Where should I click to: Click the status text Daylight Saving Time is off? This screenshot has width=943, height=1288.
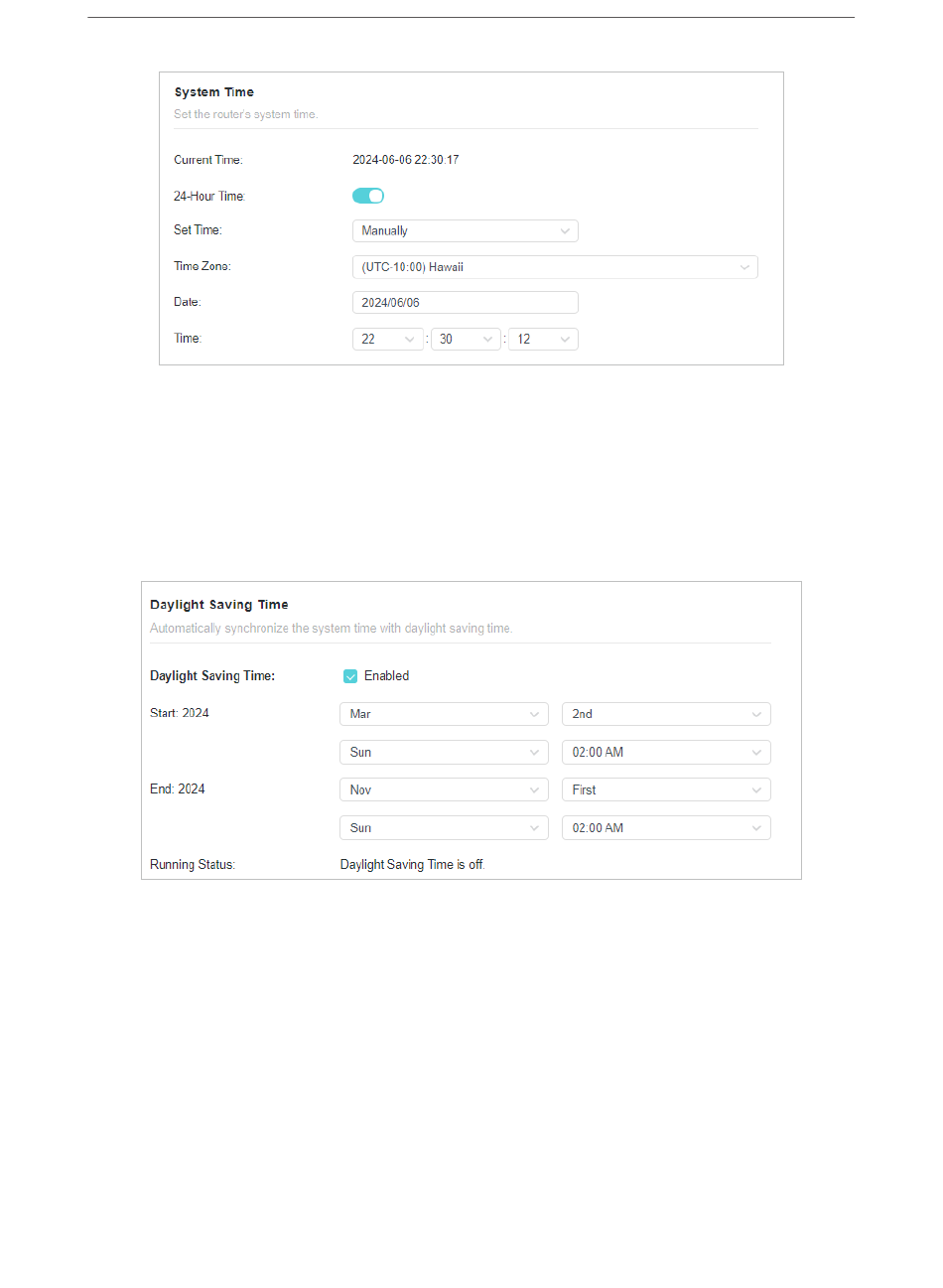pyautogui.click(x=413, y=865)
